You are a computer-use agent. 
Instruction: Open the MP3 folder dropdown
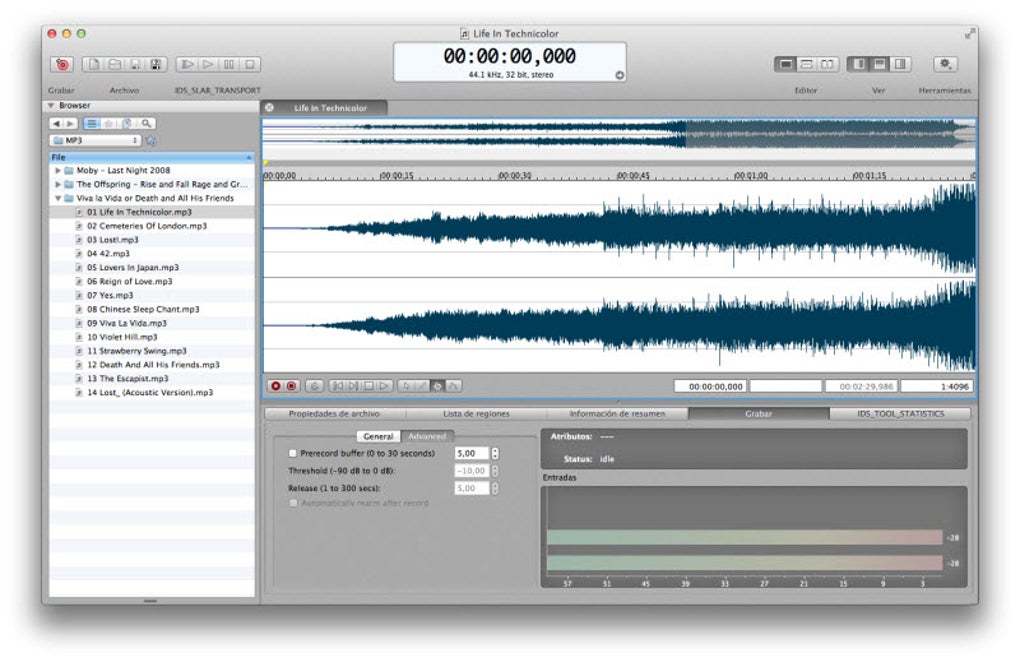point(96,141)
